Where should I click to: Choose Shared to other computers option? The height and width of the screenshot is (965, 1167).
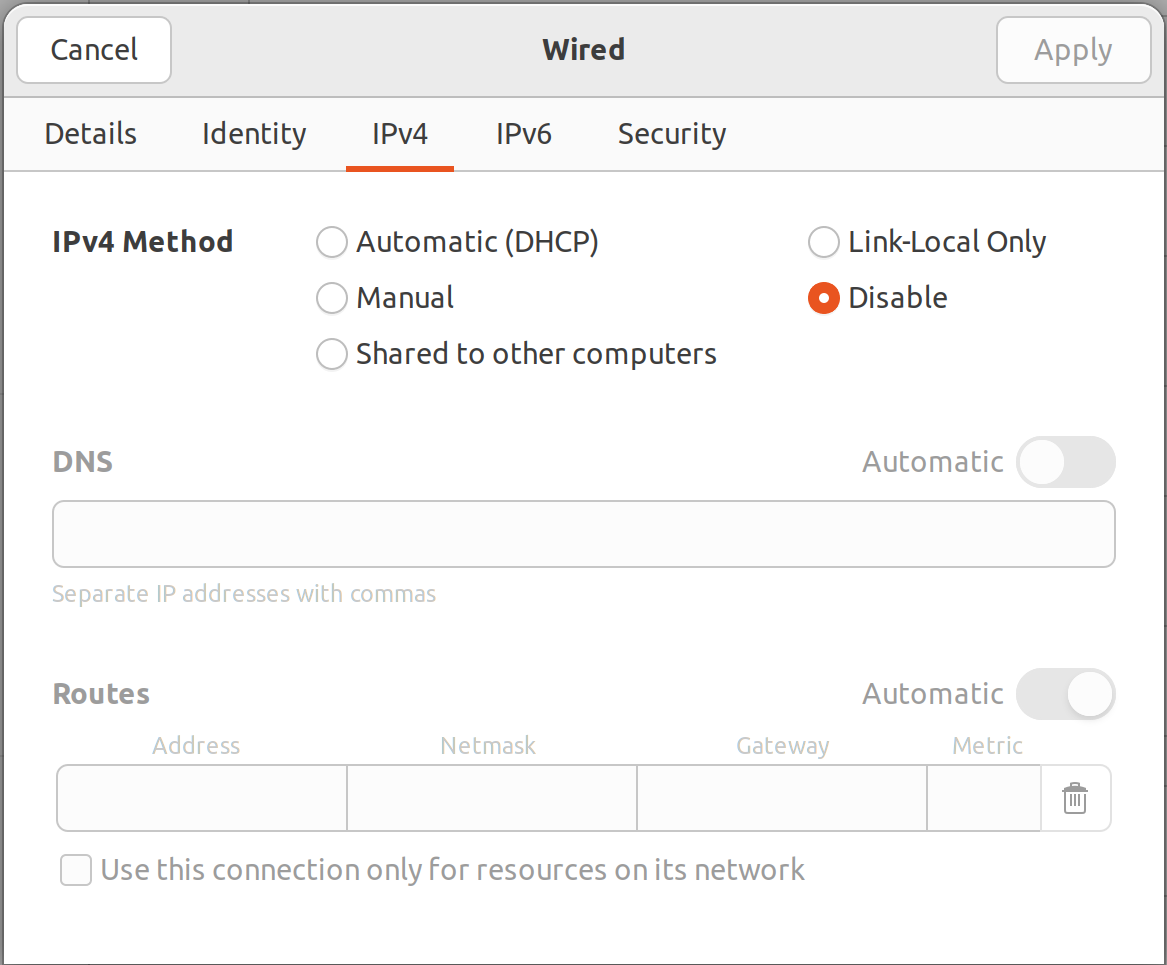(332, 354)
